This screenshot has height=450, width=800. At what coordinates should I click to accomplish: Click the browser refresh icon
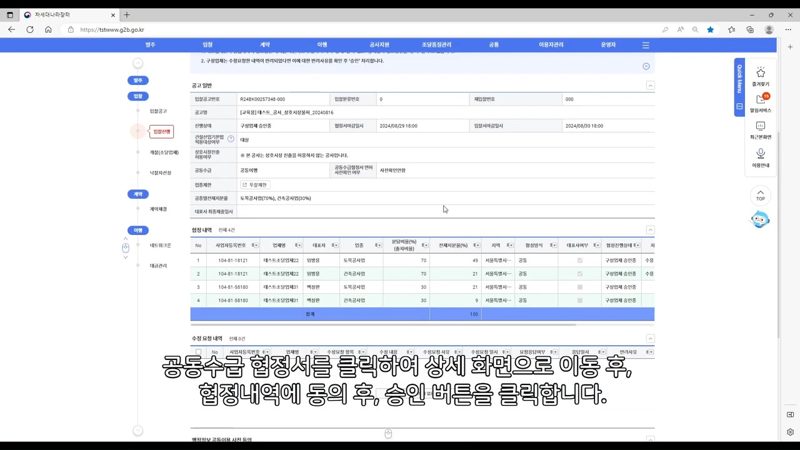30,30
